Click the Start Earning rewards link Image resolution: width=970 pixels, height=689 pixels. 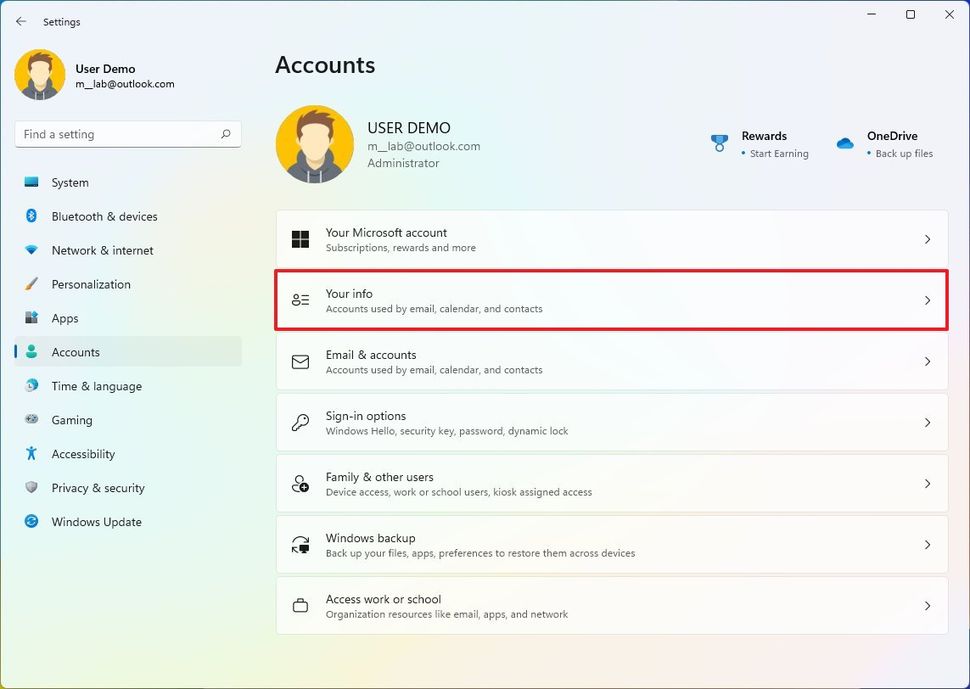tap(779, 154)
